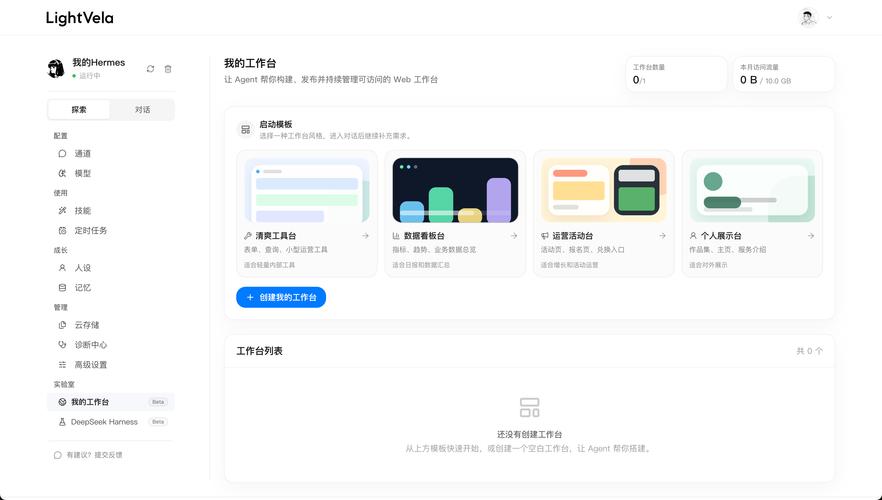Click the 提交反馈 link
The width and height of the screenshot is (882, 500).
point(108,455)
